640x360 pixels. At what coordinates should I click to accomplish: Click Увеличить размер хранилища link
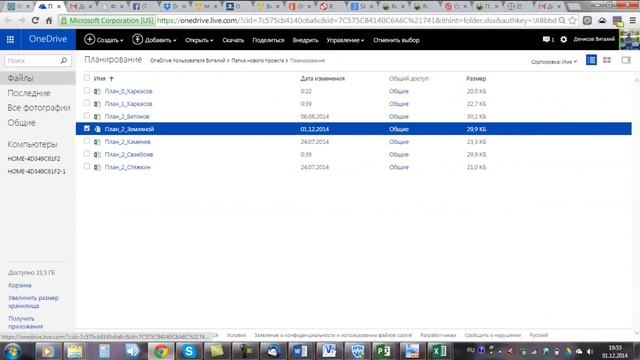tap(33, 302)
